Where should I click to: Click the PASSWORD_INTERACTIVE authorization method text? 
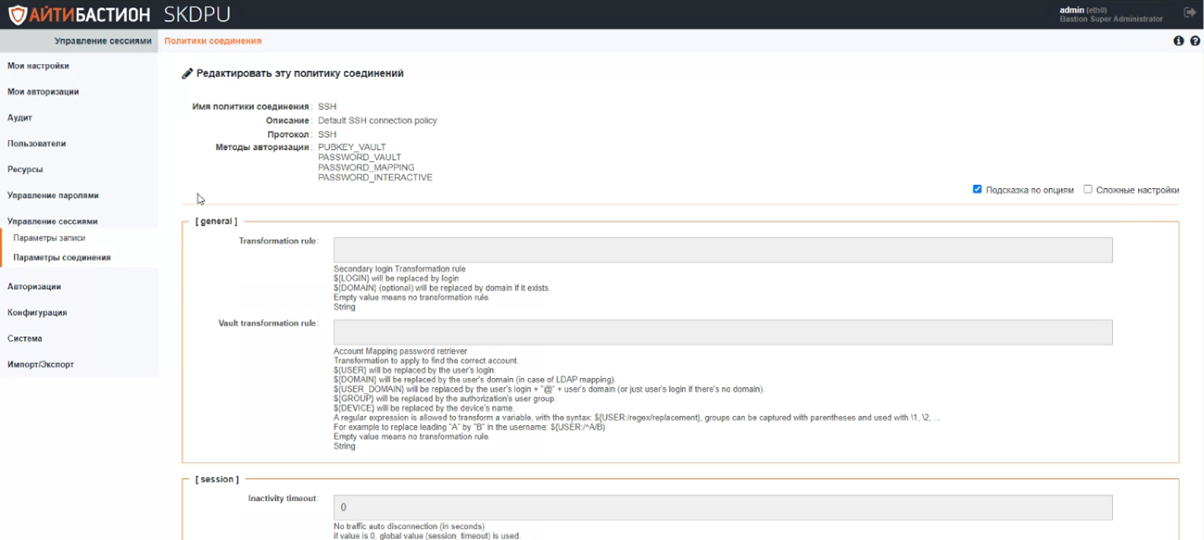tap(375, 178)
